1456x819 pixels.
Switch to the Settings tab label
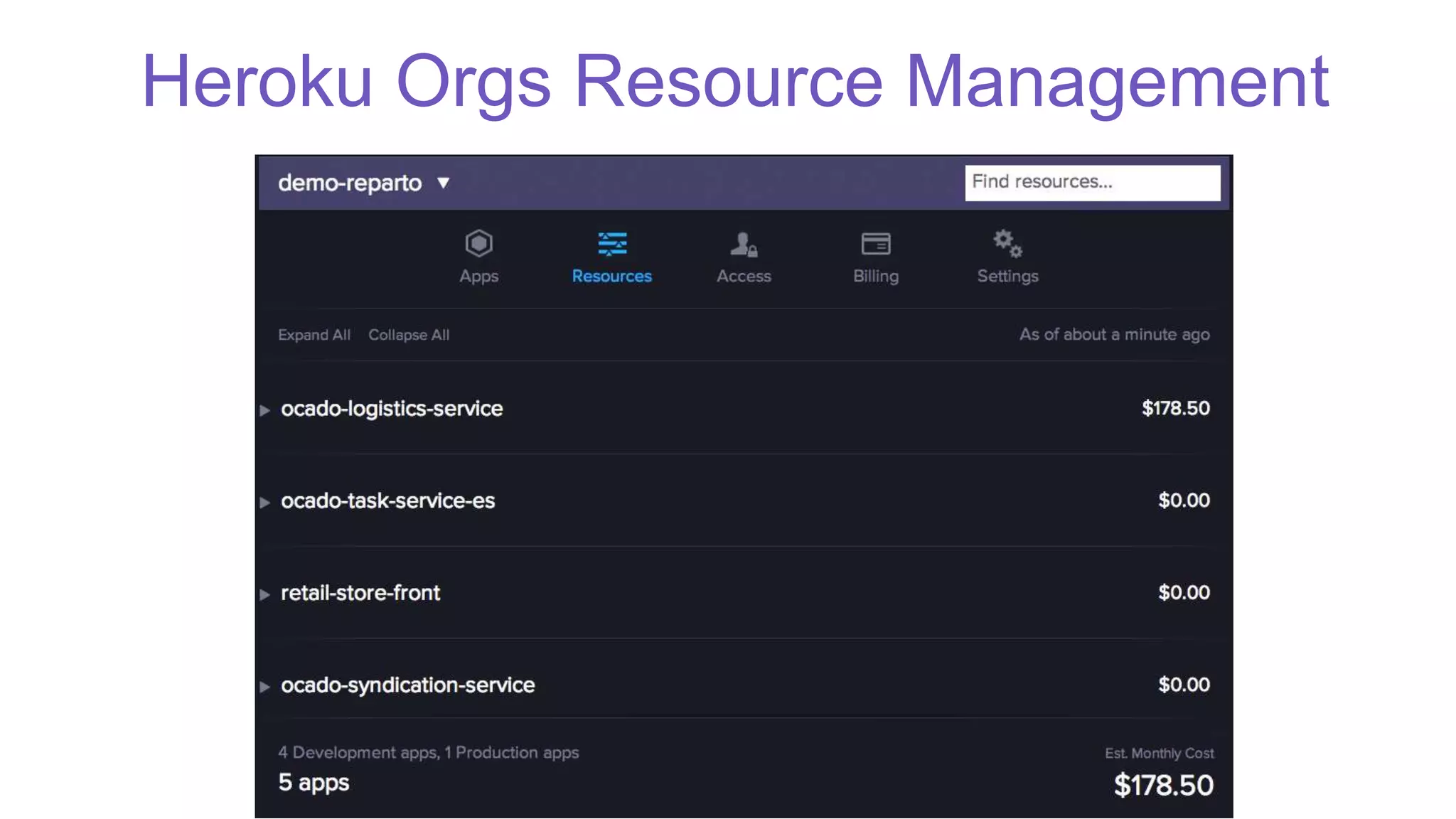point(1007,277)
